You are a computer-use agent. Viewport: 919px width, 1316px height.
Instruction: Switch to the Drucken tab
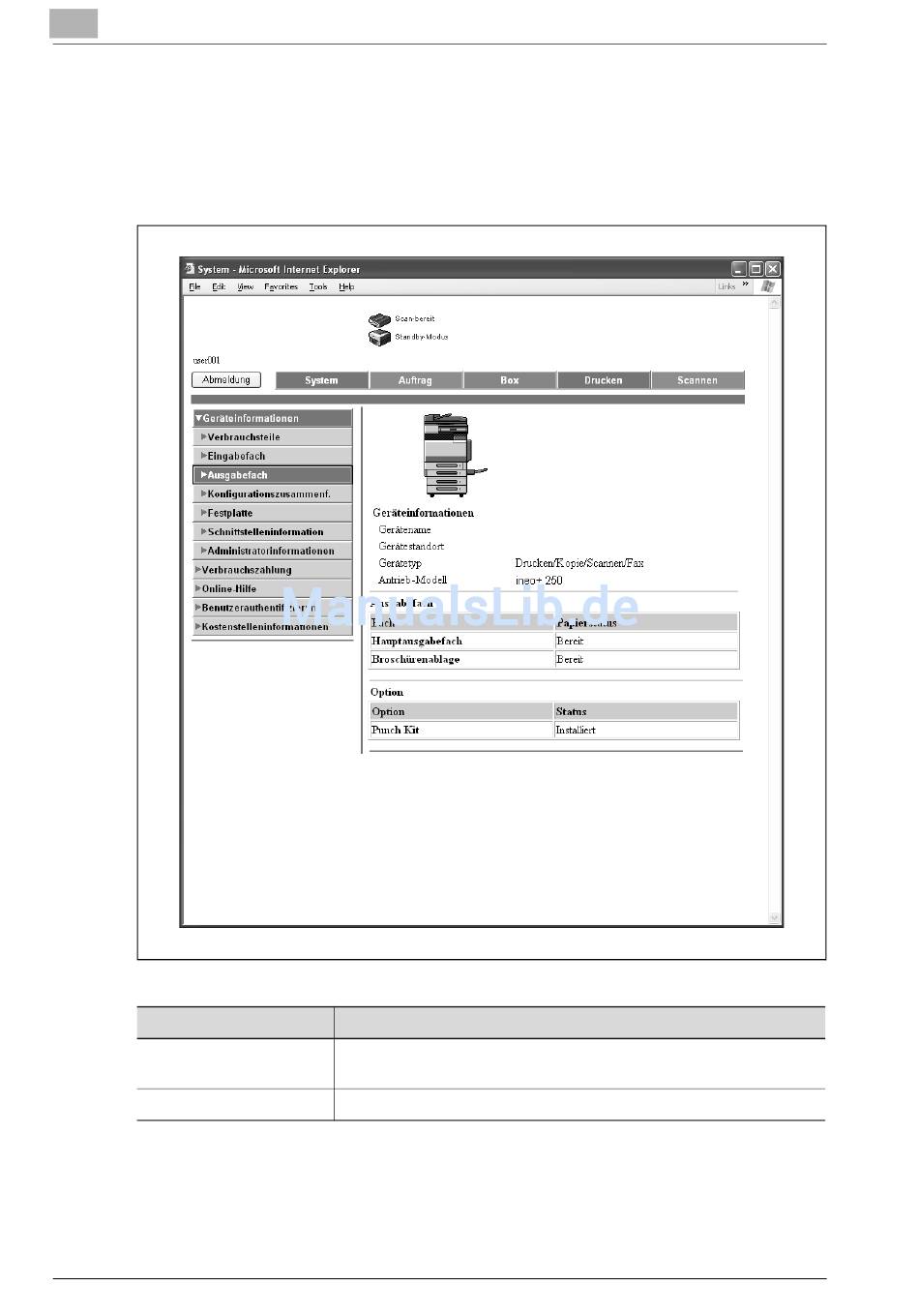604,380
